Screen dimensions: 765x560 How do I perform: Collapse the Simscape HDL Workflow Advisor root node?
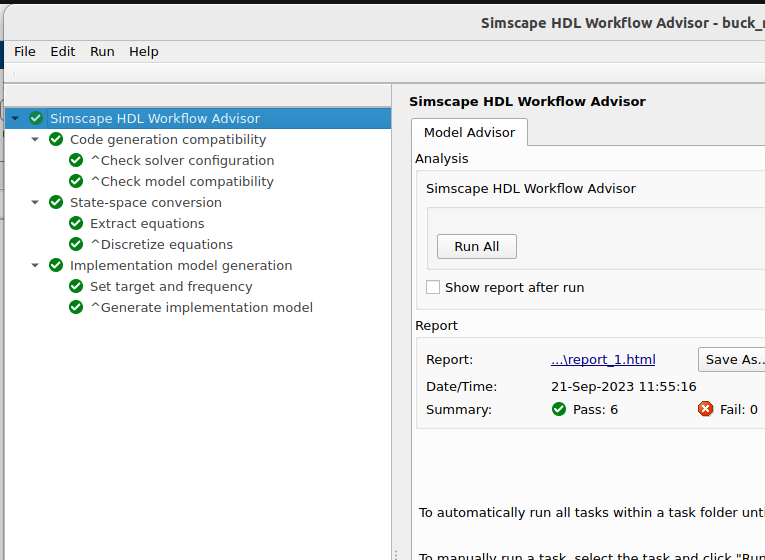[15, 119]
